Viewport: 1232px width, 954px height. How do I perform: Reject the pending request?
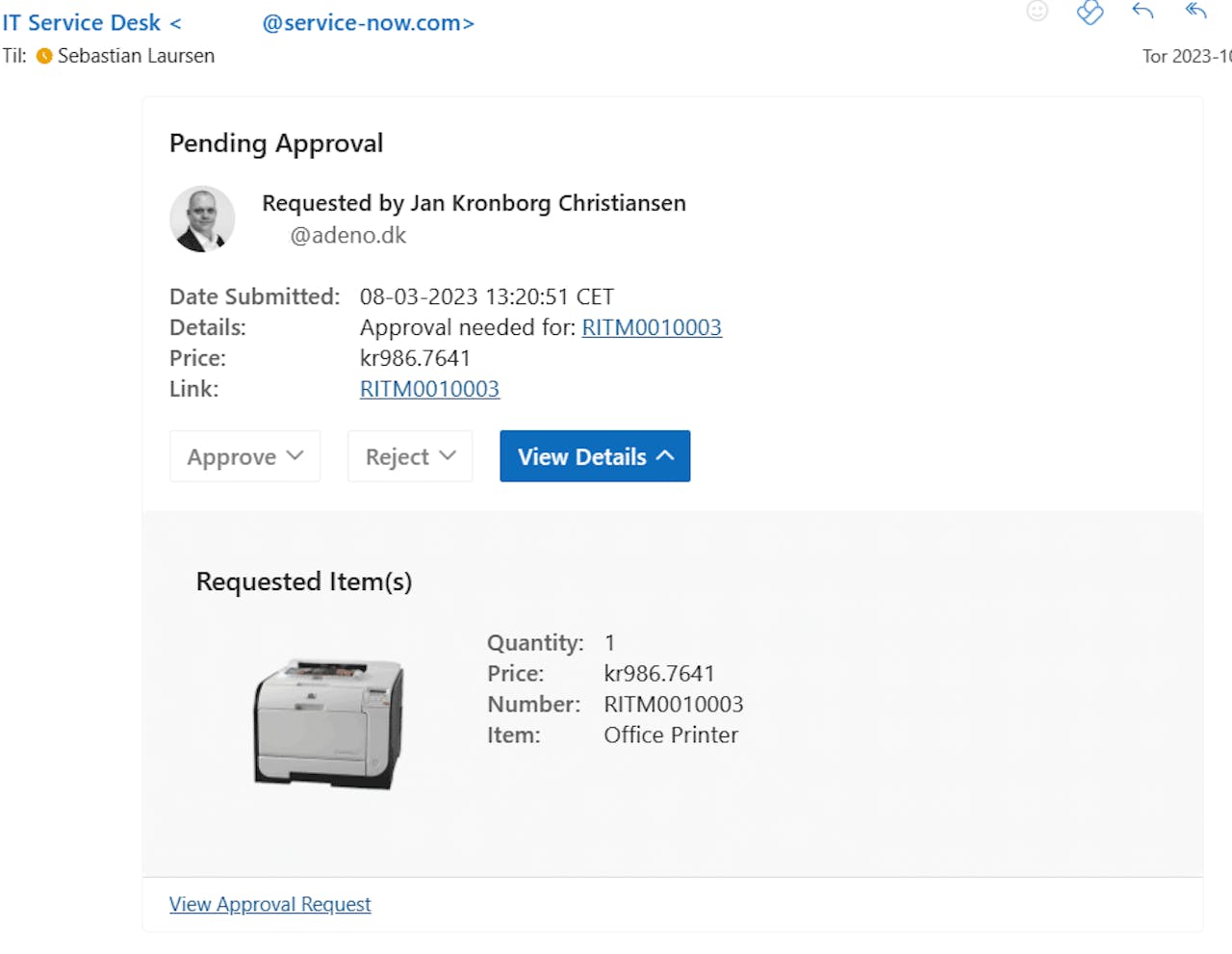point(398,455)
